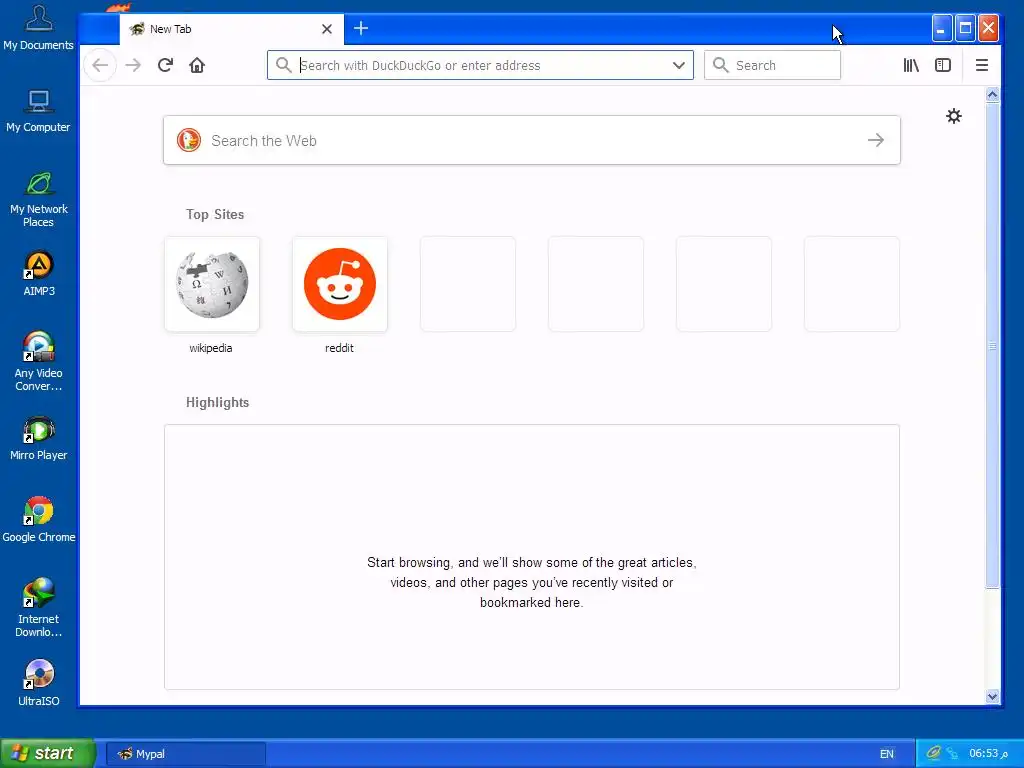Open a new tab with plus button

[360, 28]
